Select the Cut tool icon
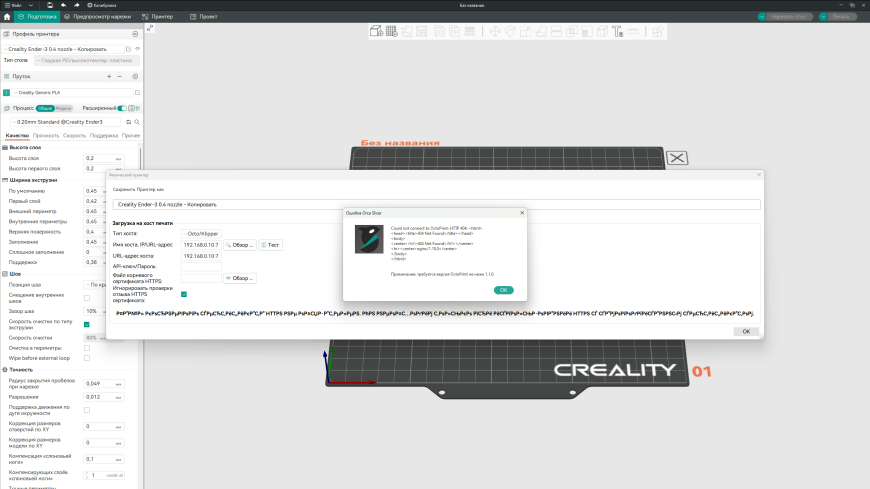 (x=557, y=32)
